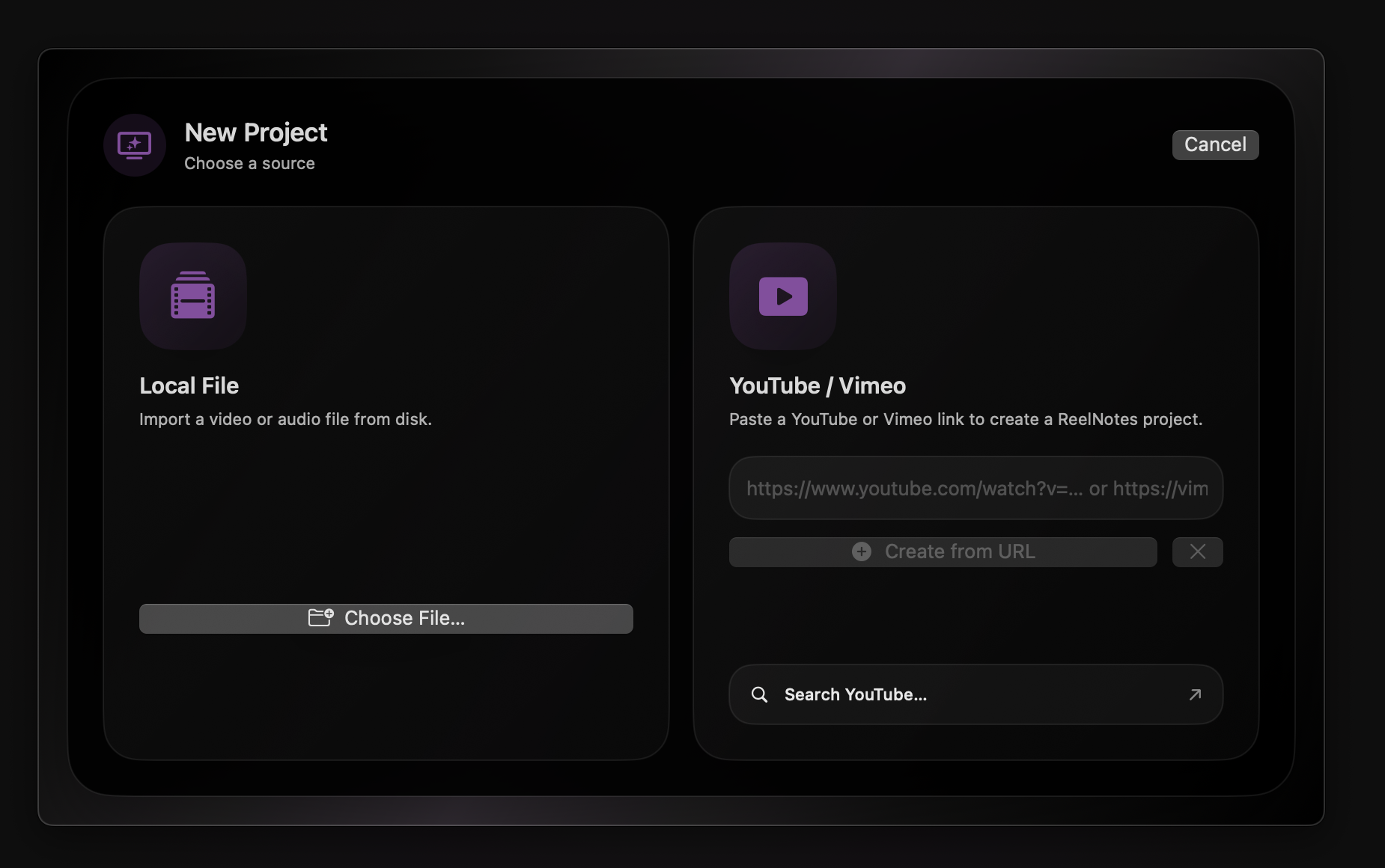Click the purple film strip icon
The width and height of the screenshot is (1385, 868).
tap(192, 296)
